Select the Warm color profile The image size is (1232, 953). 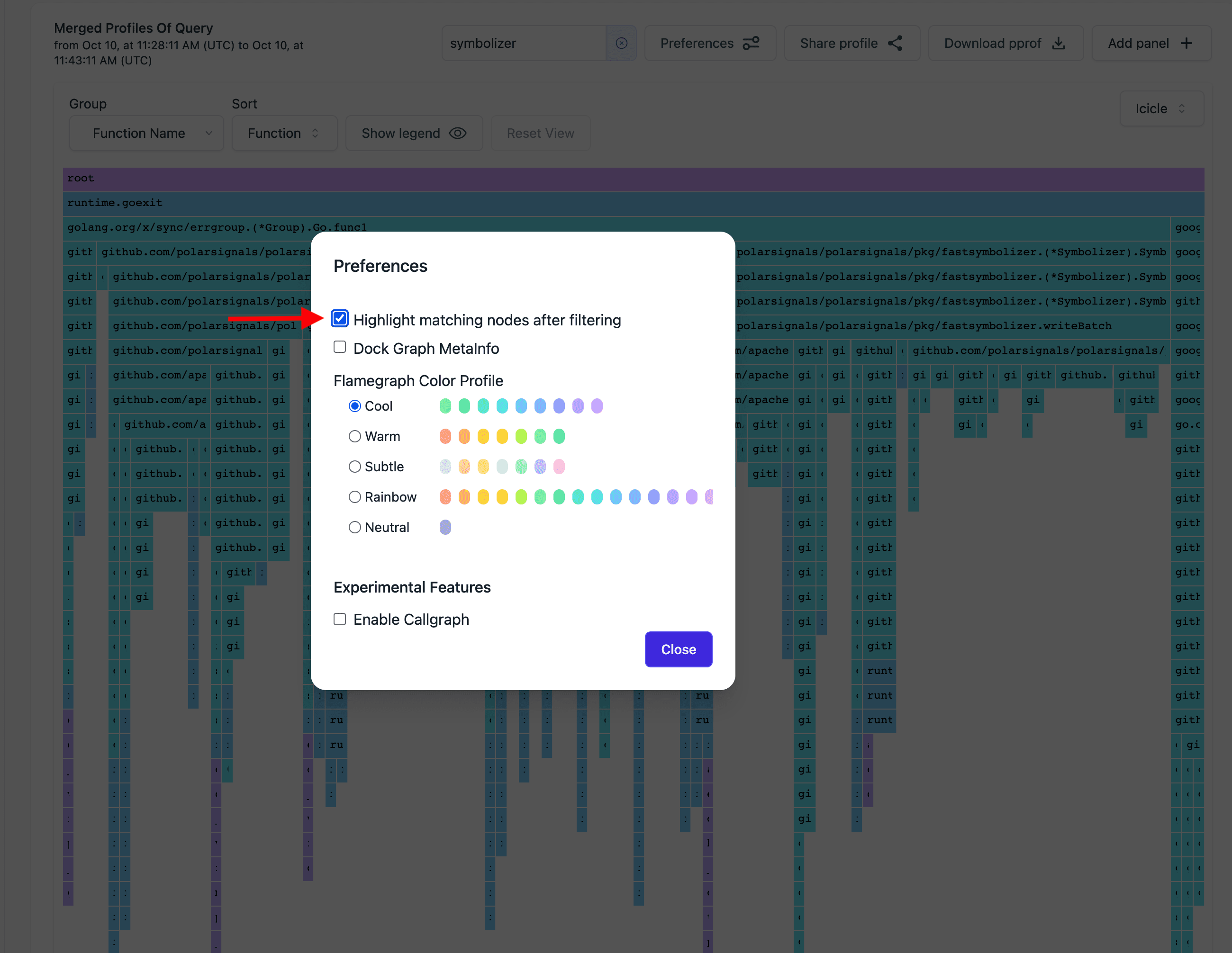(355, 436)
